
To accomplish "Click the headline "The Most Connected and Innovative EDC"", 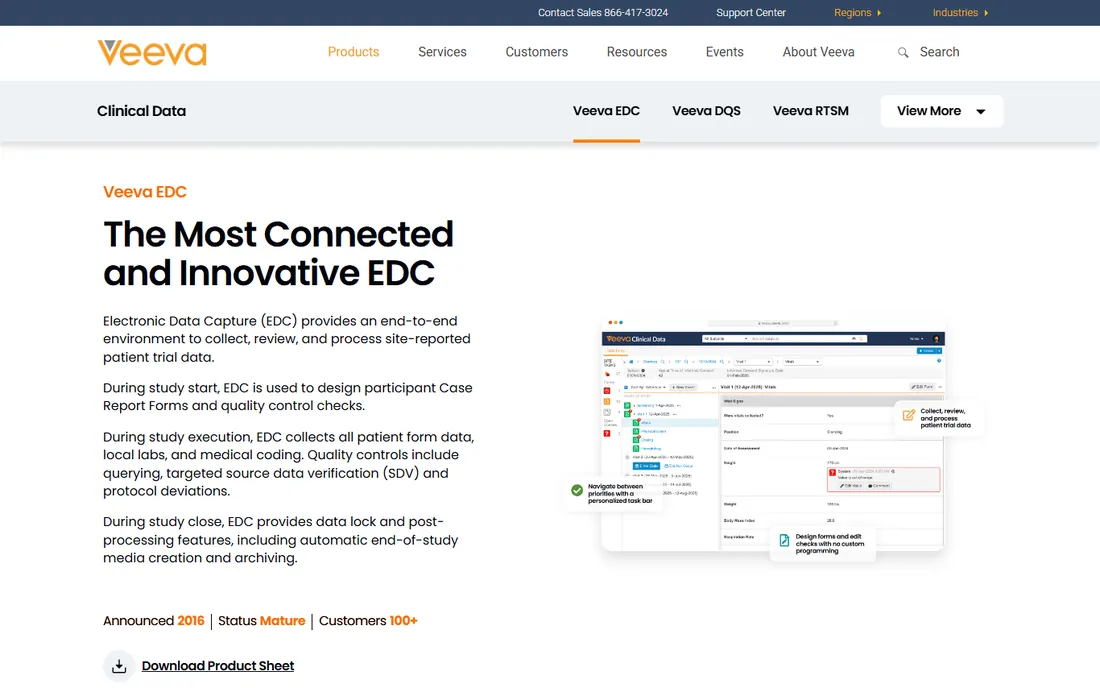I will click(278, 253).
